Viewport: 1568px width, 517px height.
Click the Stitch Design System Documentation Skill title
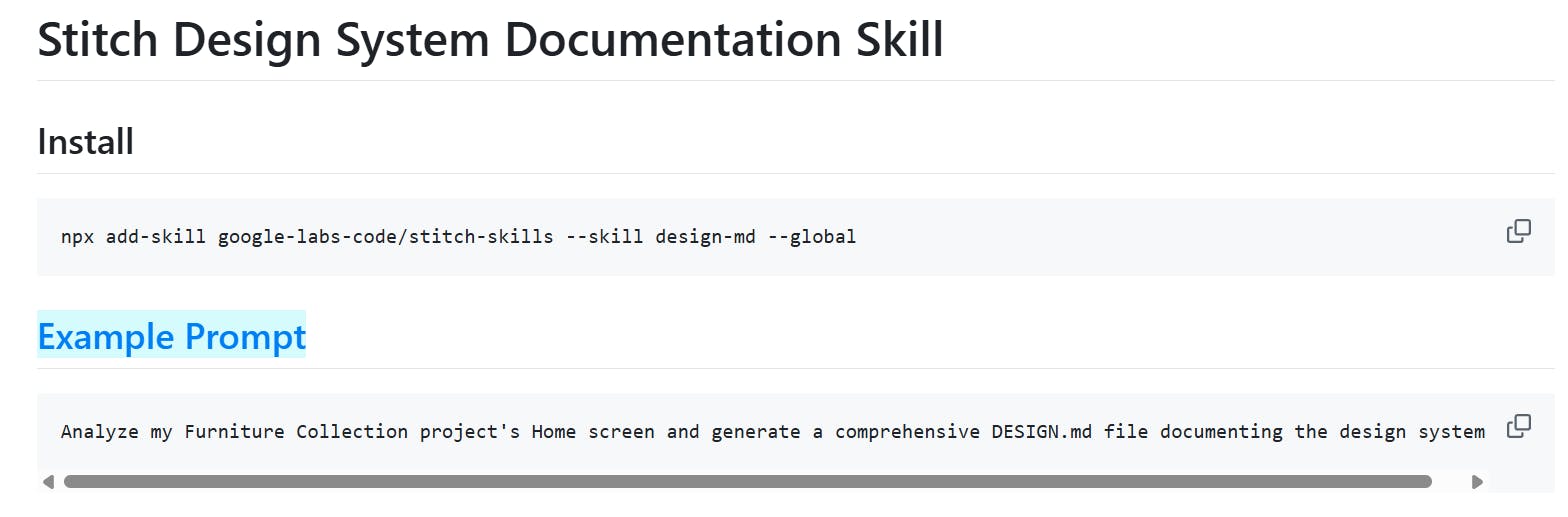(490, 39)
